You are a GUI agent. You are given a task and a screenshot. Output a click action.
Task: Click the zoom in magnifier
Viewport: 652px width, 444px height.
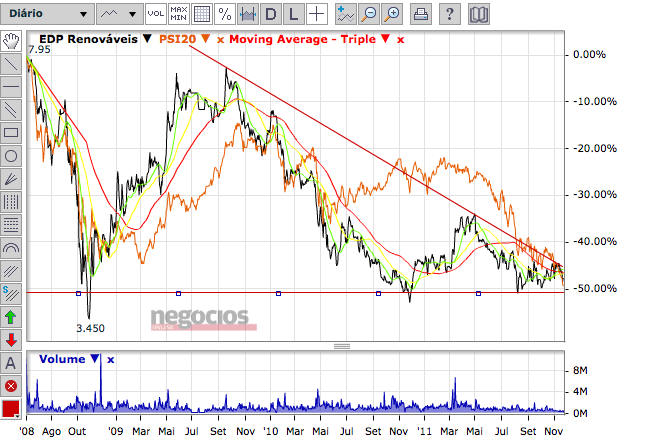[x=393, y=14]
